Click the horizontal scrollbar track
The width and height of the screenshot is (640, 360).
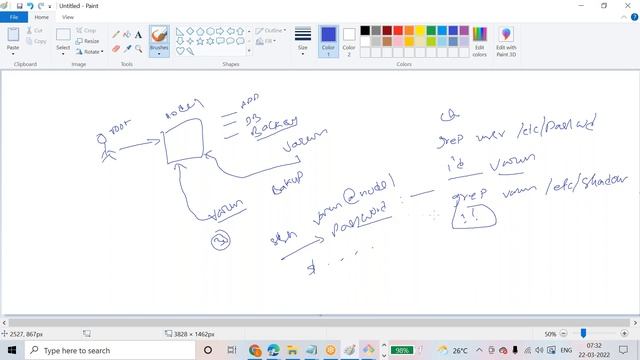coord(319,323)
